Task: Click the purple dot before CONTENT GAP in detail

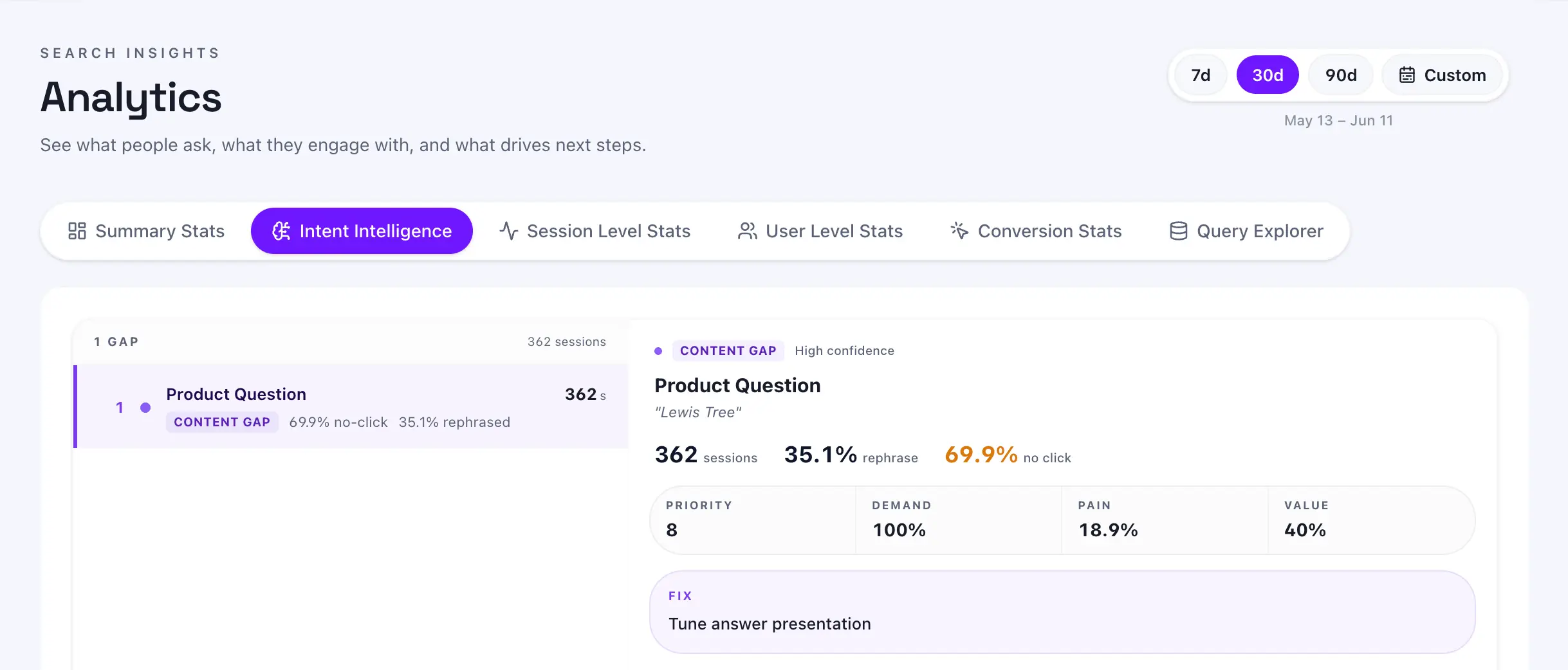Action: pyautogui.click(x=658, y=351)
